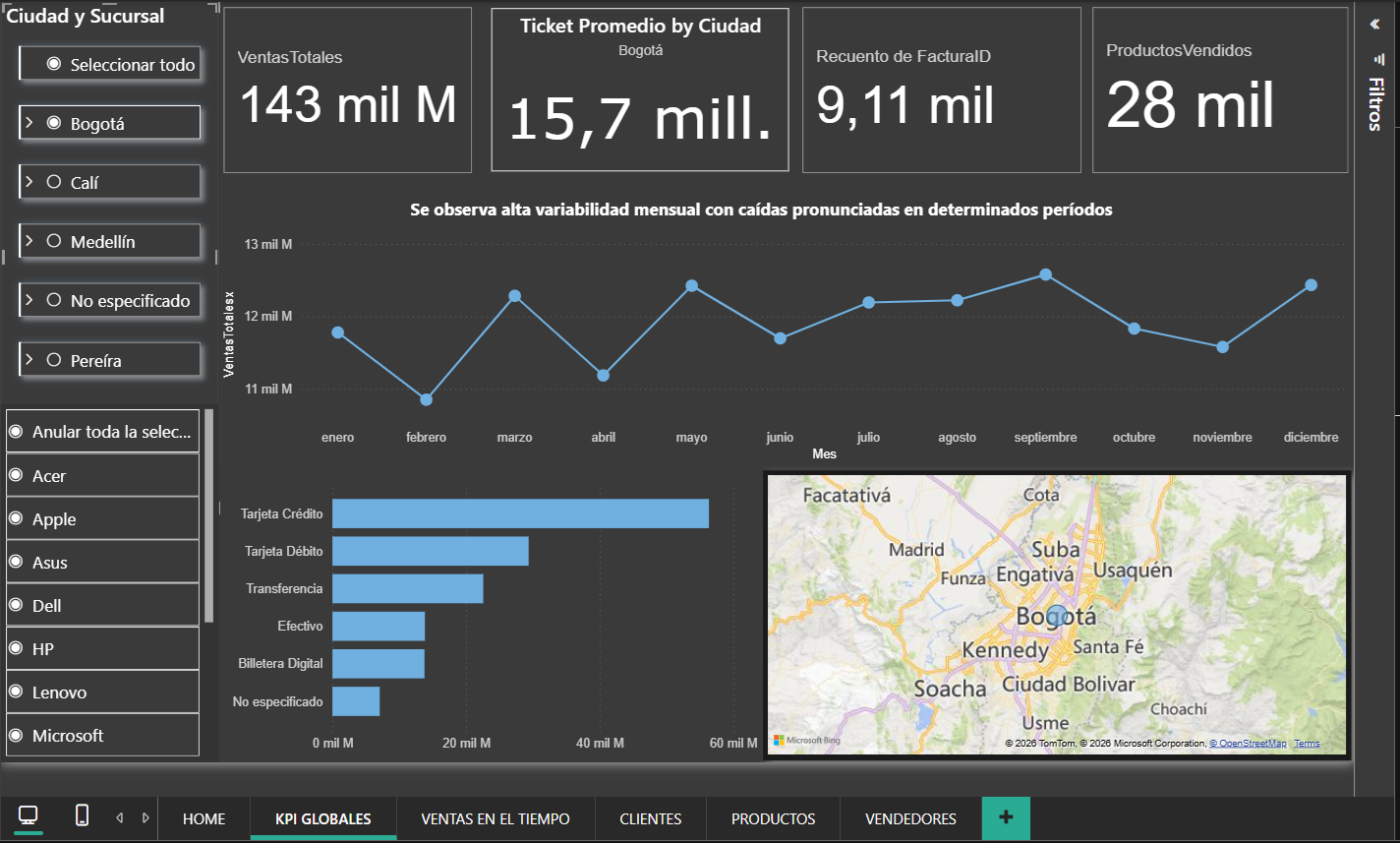Select the noviembre data point
This screenshot has height=843, width=1400.
1222,346
